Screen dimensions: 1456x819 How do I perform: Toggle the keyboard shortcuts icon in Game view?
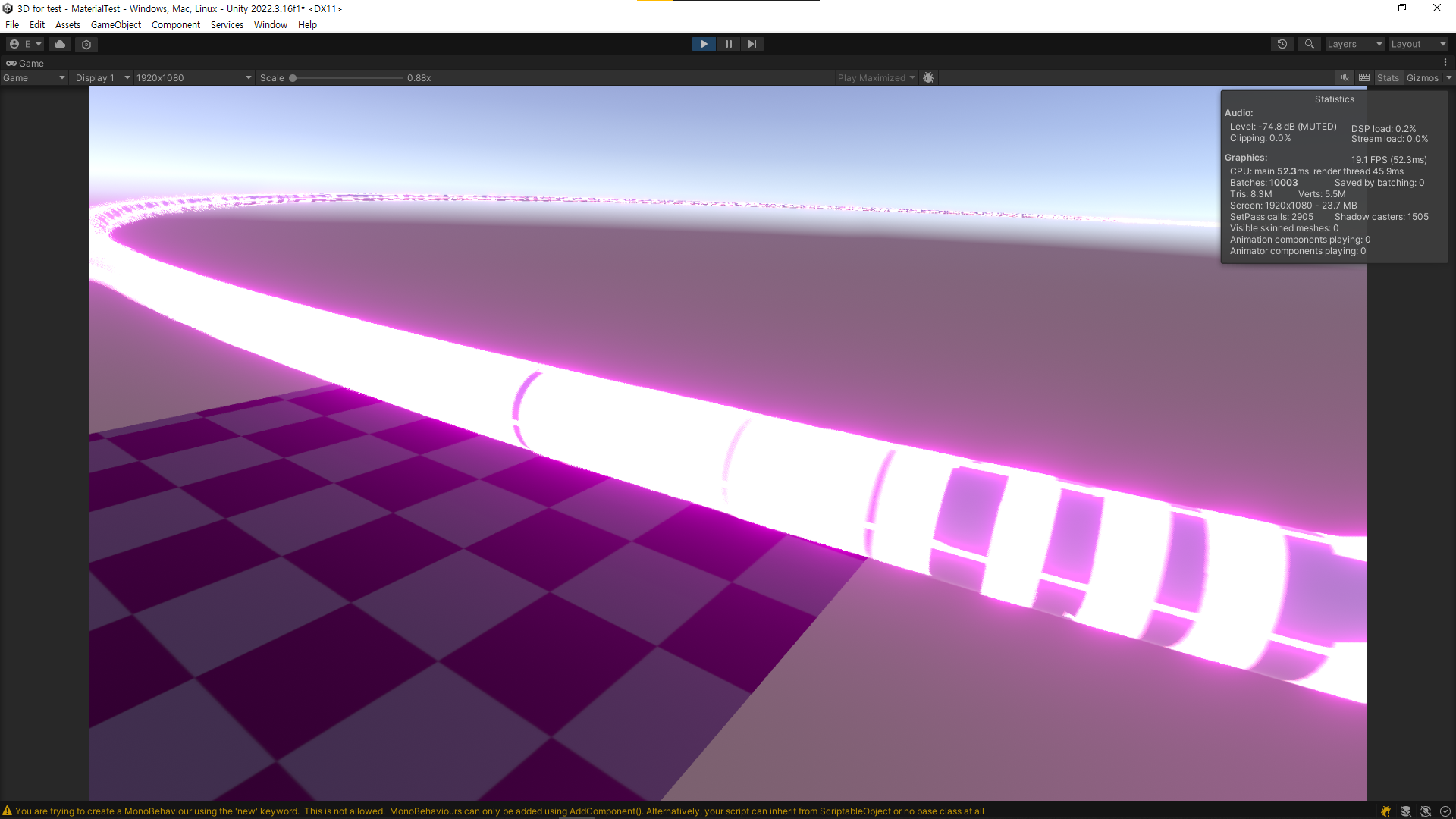coord(1364,77)
